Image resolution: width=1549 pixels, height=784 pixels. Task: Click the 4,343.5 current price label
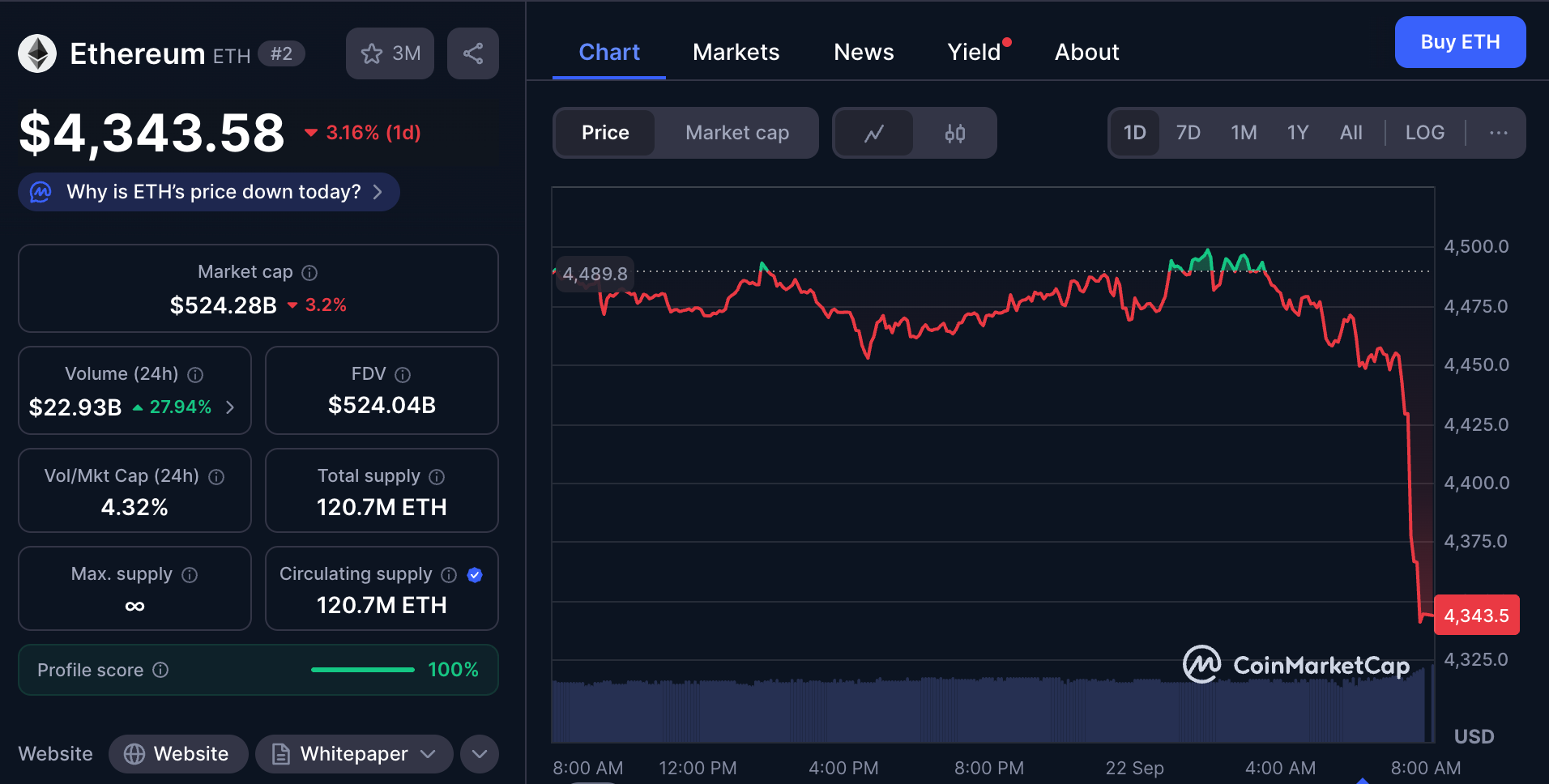pos(1476,616)
